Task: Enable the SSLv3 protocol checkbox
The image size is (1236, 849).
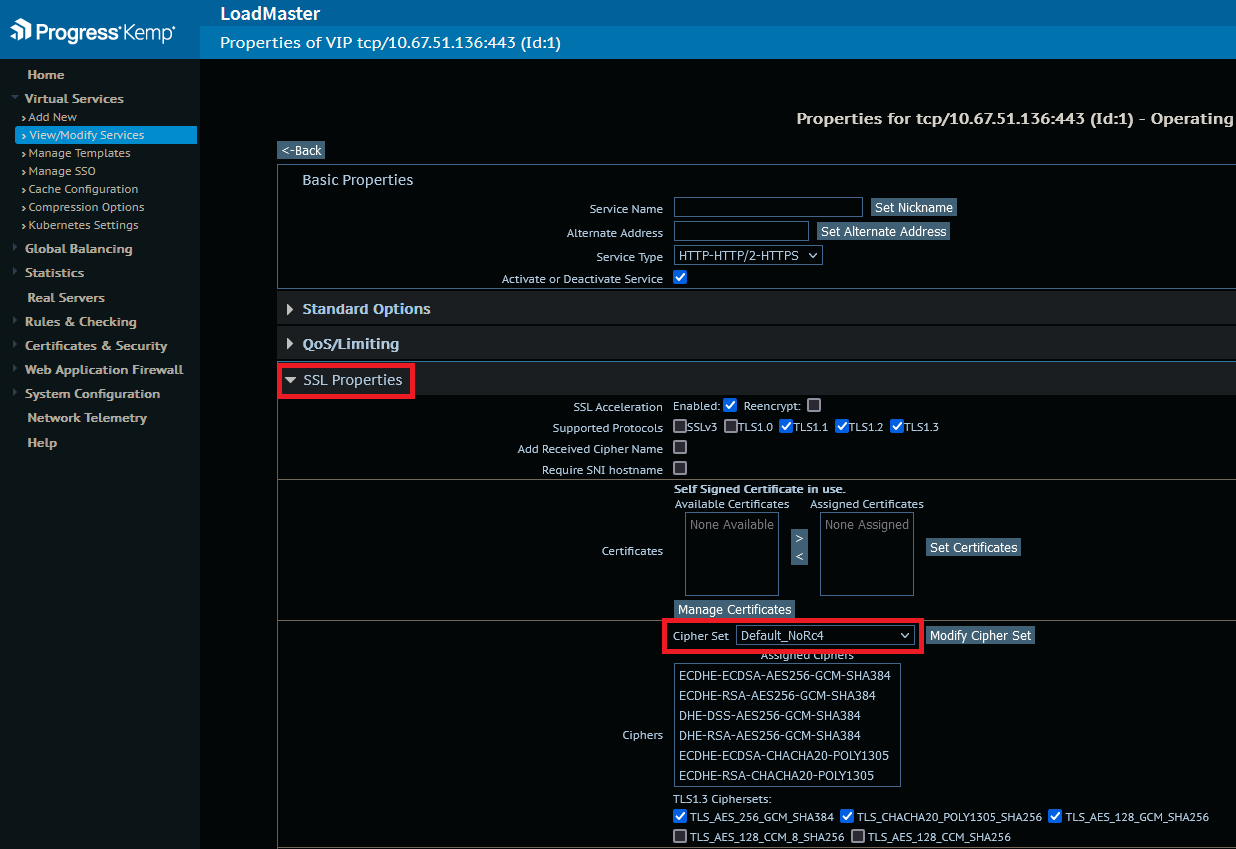Action: point(680,426)
